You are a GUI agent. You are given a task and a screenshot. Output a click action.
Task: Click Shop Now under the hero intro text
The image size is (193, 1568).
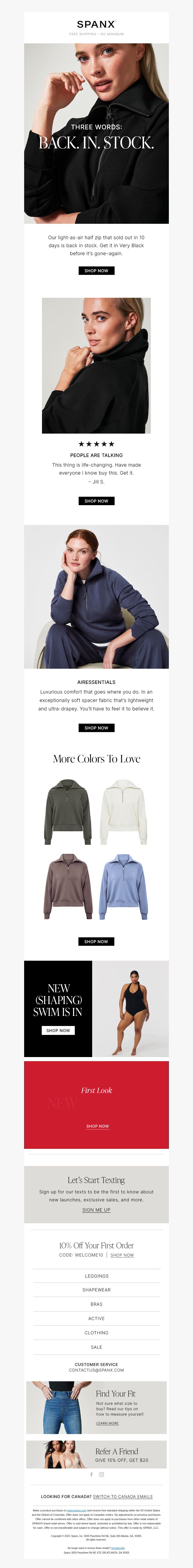(96, 270)
